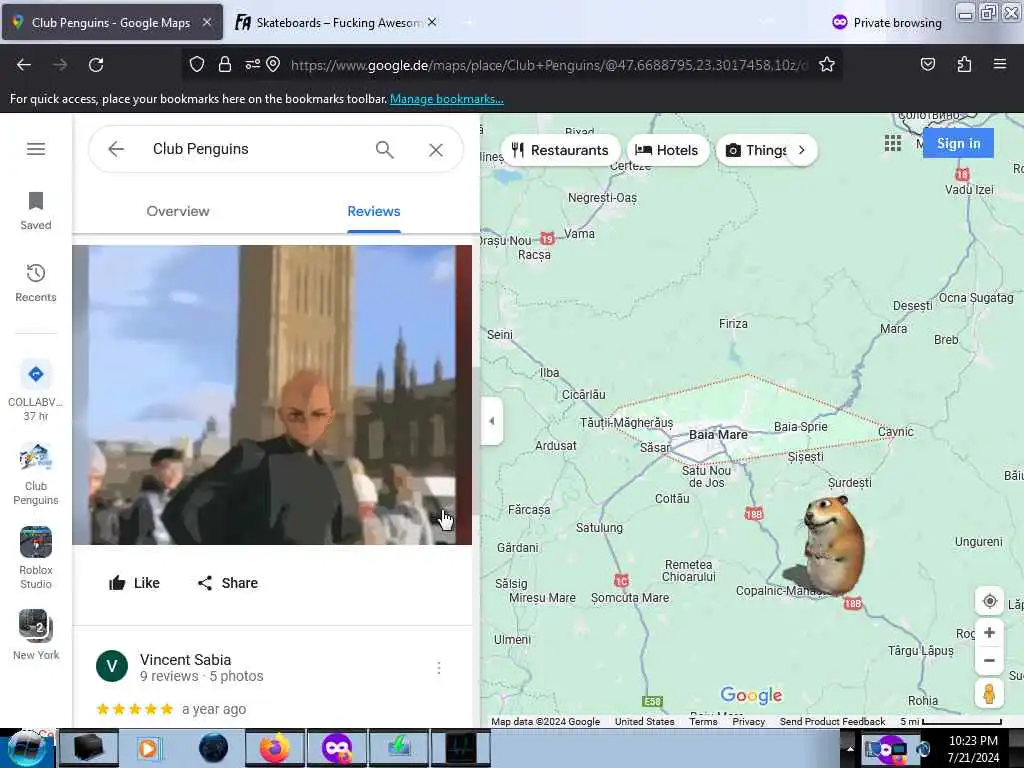Show your location on the map

pos(989,601)
